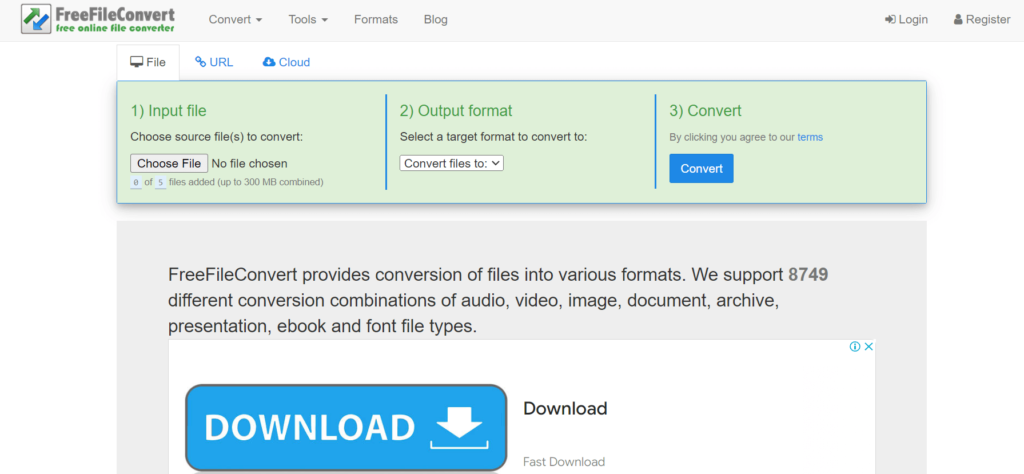Click the '8749' conversion count text
The height and width of the screenshot is (474, 1024).
(x=808, y=275)
